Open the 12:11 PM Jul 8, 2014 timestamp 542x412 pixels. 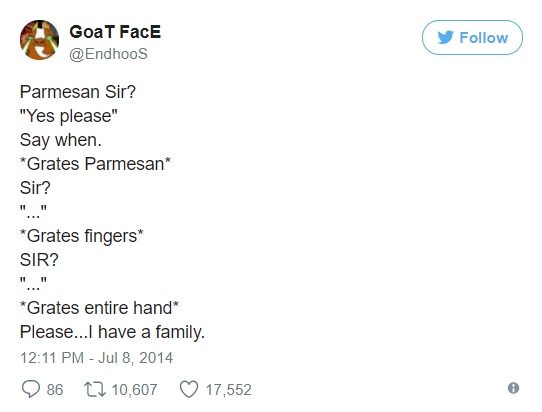[x=96, y=358]
